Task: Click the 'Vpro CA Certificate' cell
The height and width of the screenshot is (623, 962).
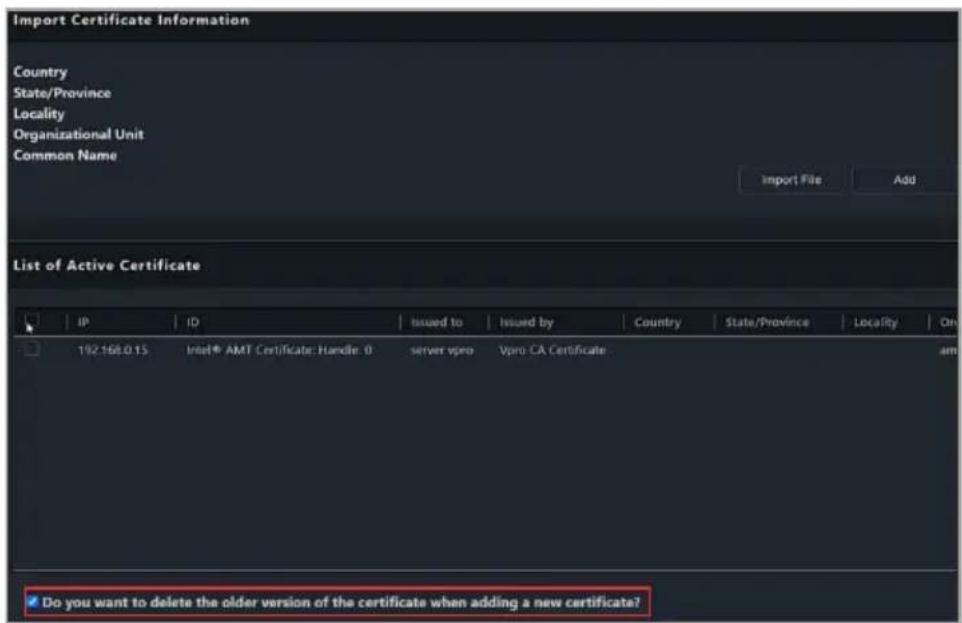Action: pyautogui.click(x=552, y=350)
